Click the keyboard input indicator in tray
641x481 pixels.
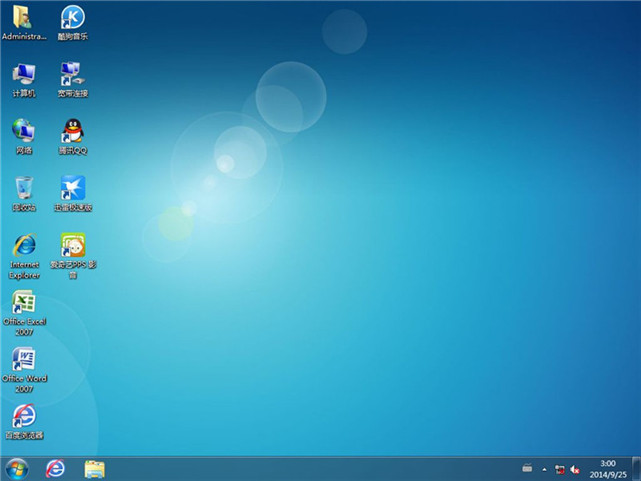(x=527, y=468)
